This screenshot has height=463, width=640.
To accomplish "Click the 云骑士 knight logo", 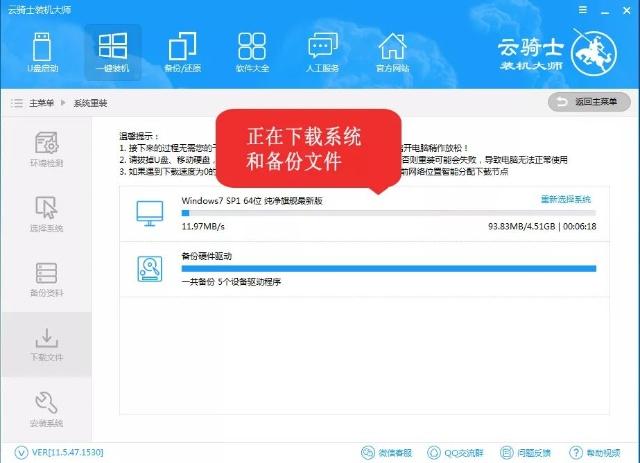I will [593, 53].
